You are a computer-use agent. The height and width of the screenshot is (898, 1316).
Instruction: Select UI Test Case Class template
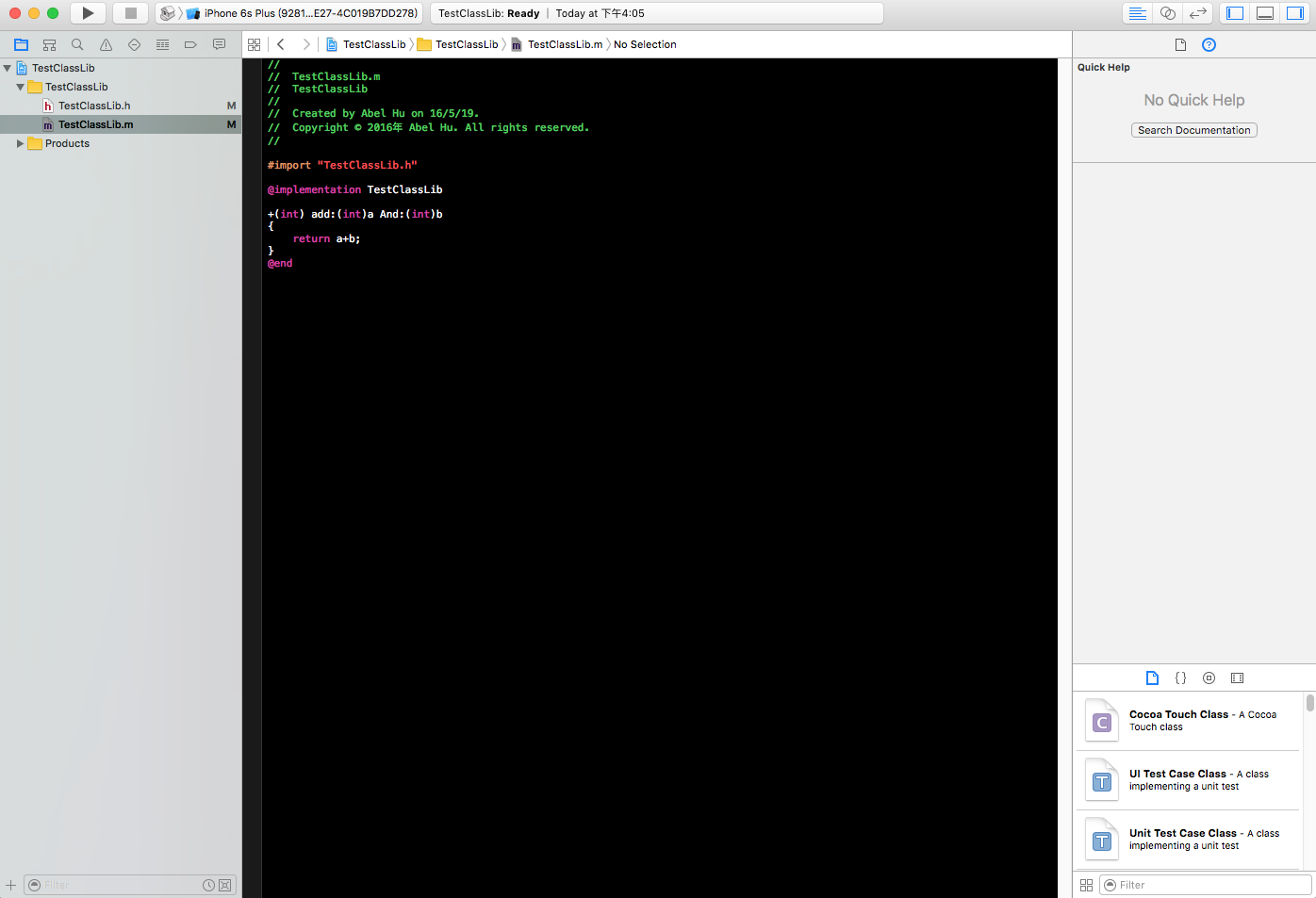[1189, 780]
